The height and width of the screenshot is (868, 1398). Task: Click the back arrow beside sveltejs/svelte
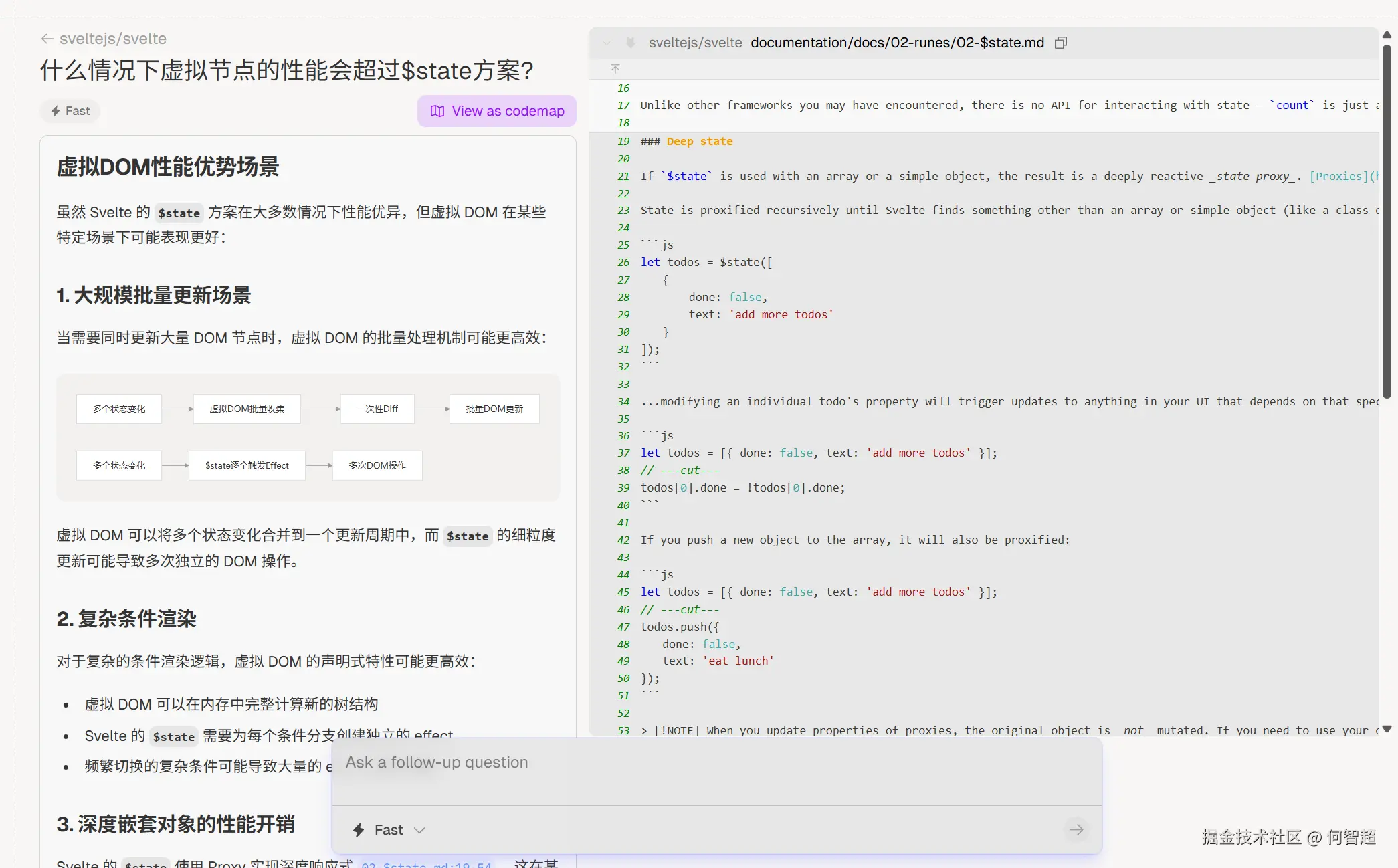[x=47, y=39]
